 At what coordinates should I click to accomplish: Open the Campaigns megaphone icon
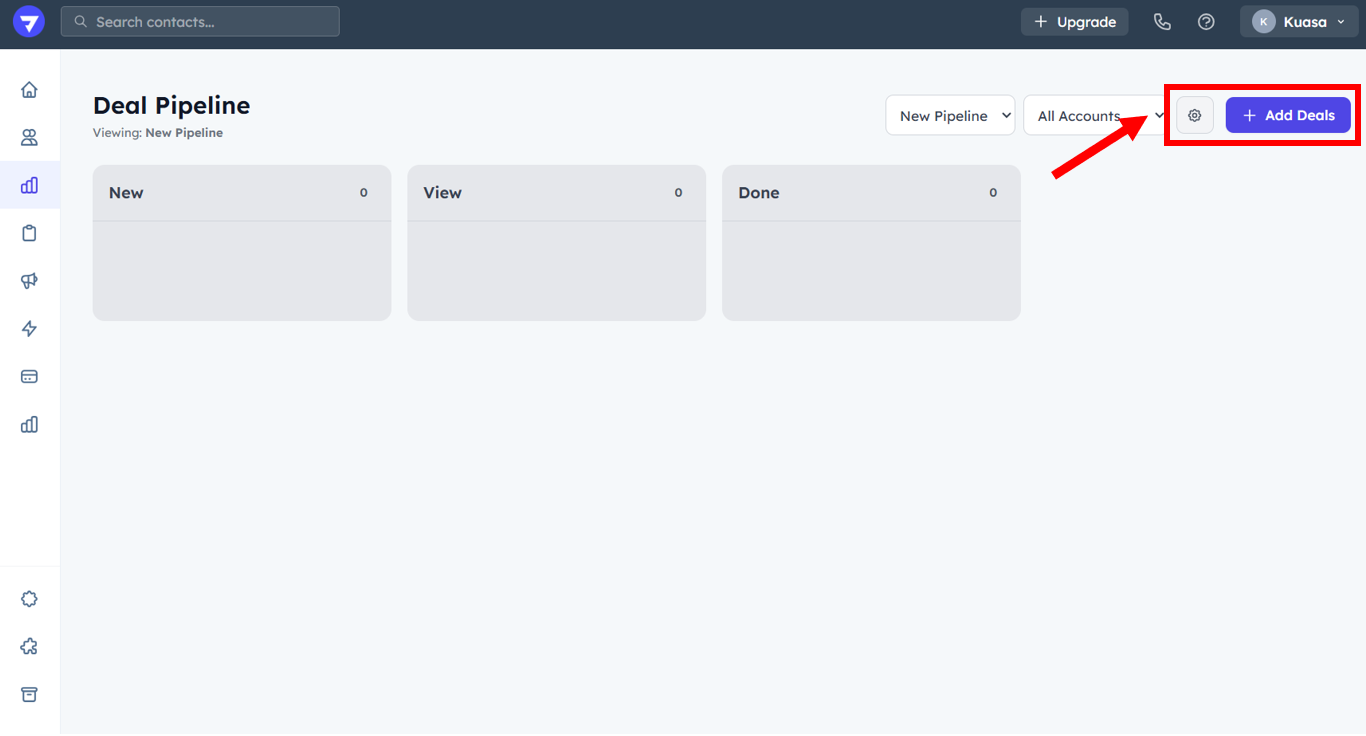pos(29,281)
